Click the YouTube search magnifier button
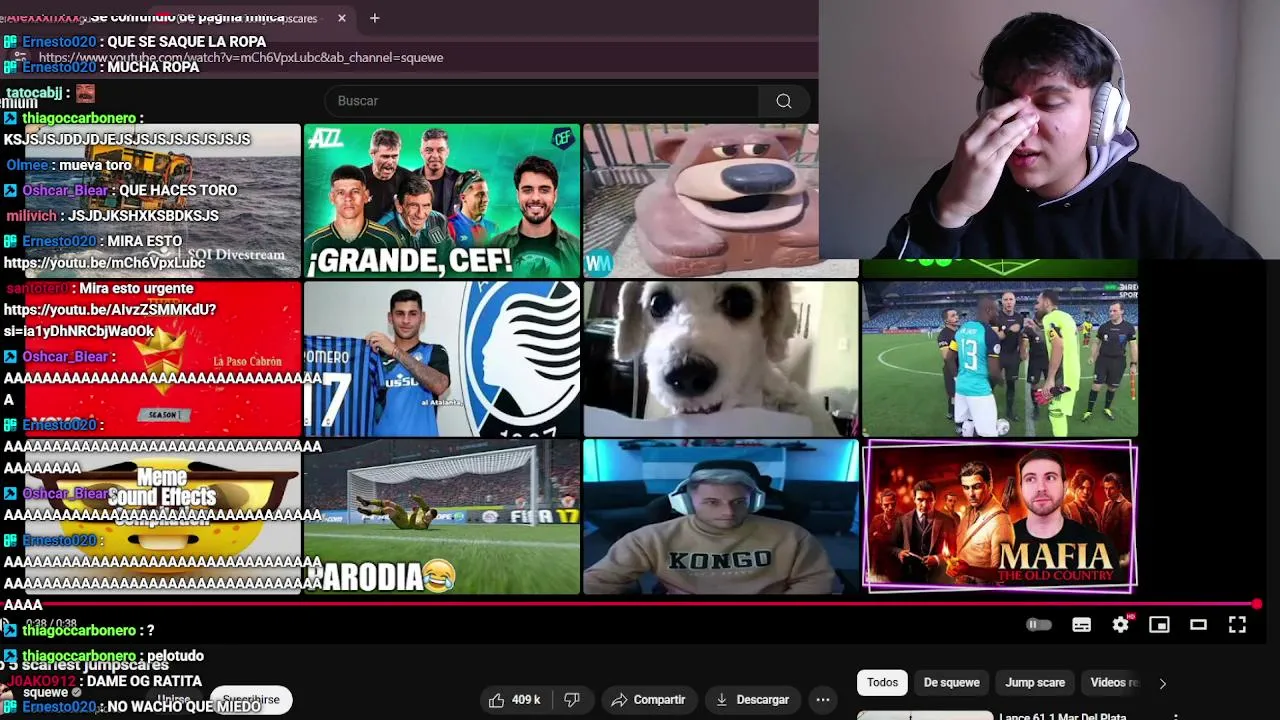Viewport: 1280px width, 720px height. click(x=784, y=101)
